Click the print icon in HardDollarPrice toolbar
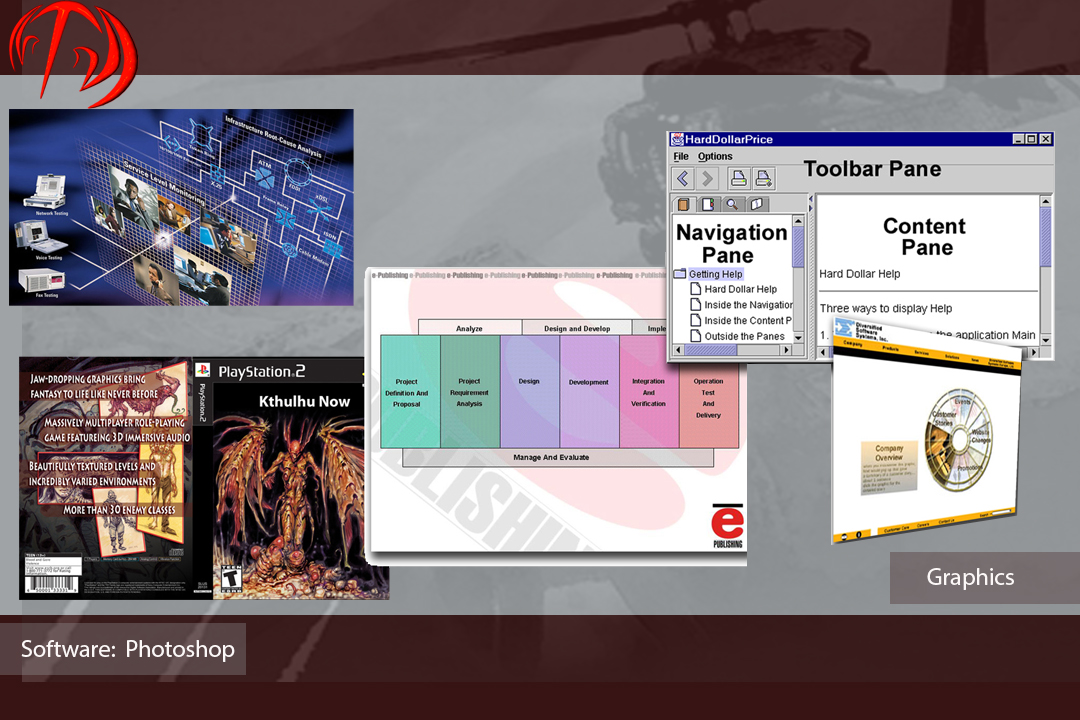This screenshot has width=1080, height=720. pos(738,179)
